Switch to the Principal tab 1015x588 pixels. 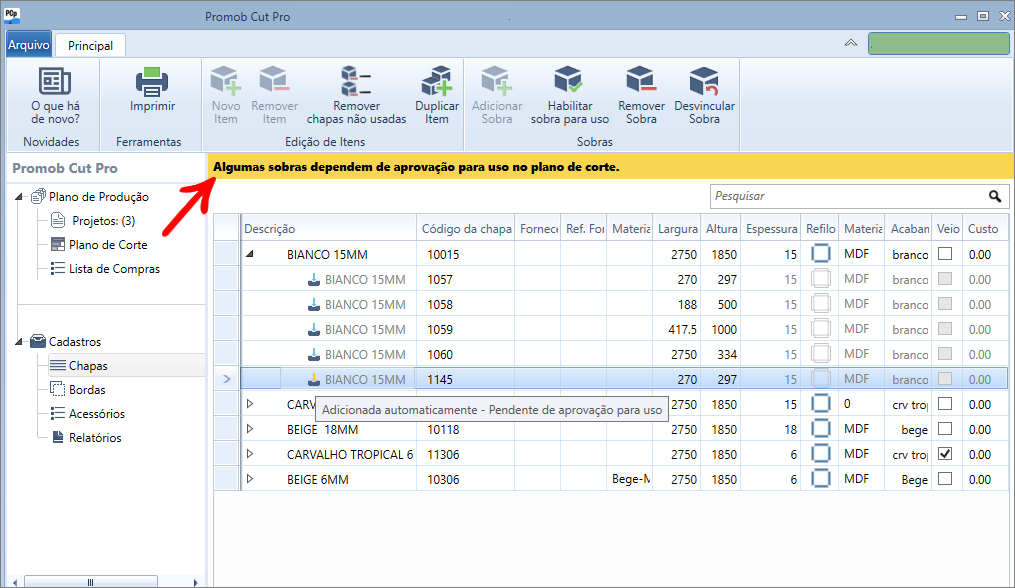point(90,45)
